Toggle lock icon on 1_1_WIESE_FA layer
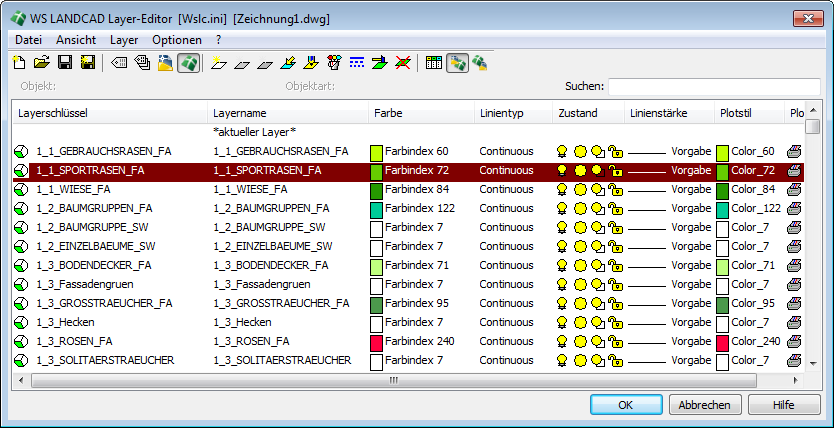 click(x=615, y=190)
